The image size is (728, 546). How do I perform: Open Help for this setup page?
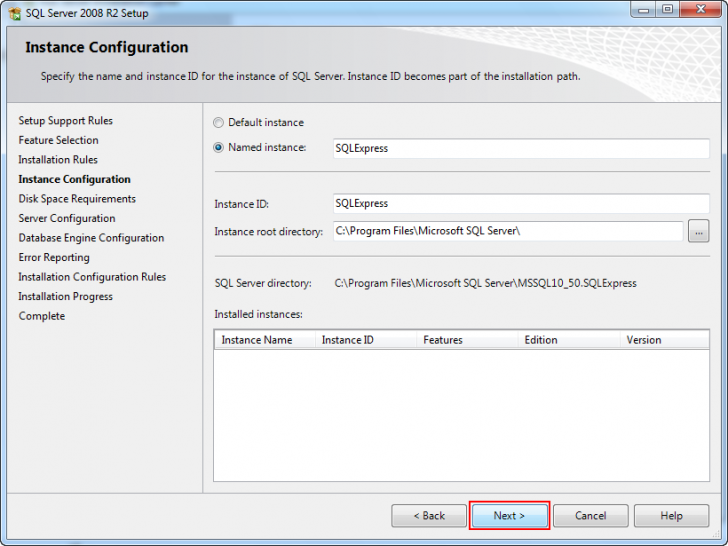click(x=671, y=516)
